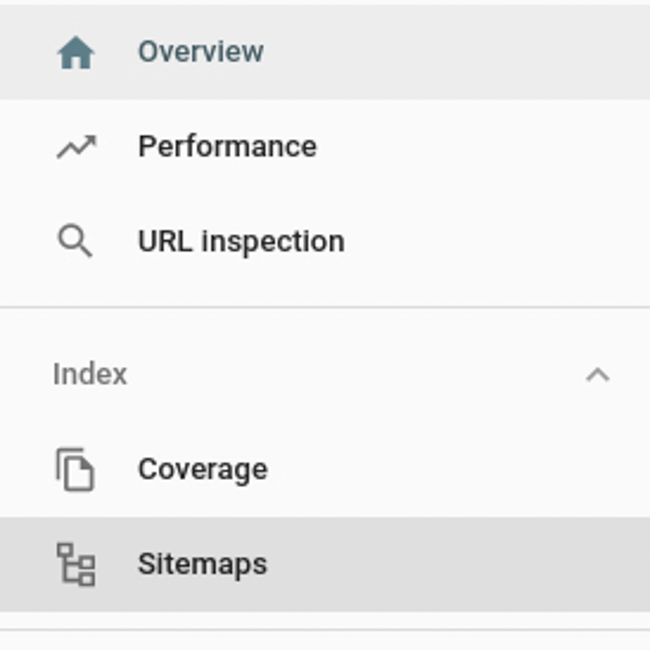Viewport: 650px width, 650px height.
Task: Navigate to the Sitemaps text label
Action: tap(202, 564)
